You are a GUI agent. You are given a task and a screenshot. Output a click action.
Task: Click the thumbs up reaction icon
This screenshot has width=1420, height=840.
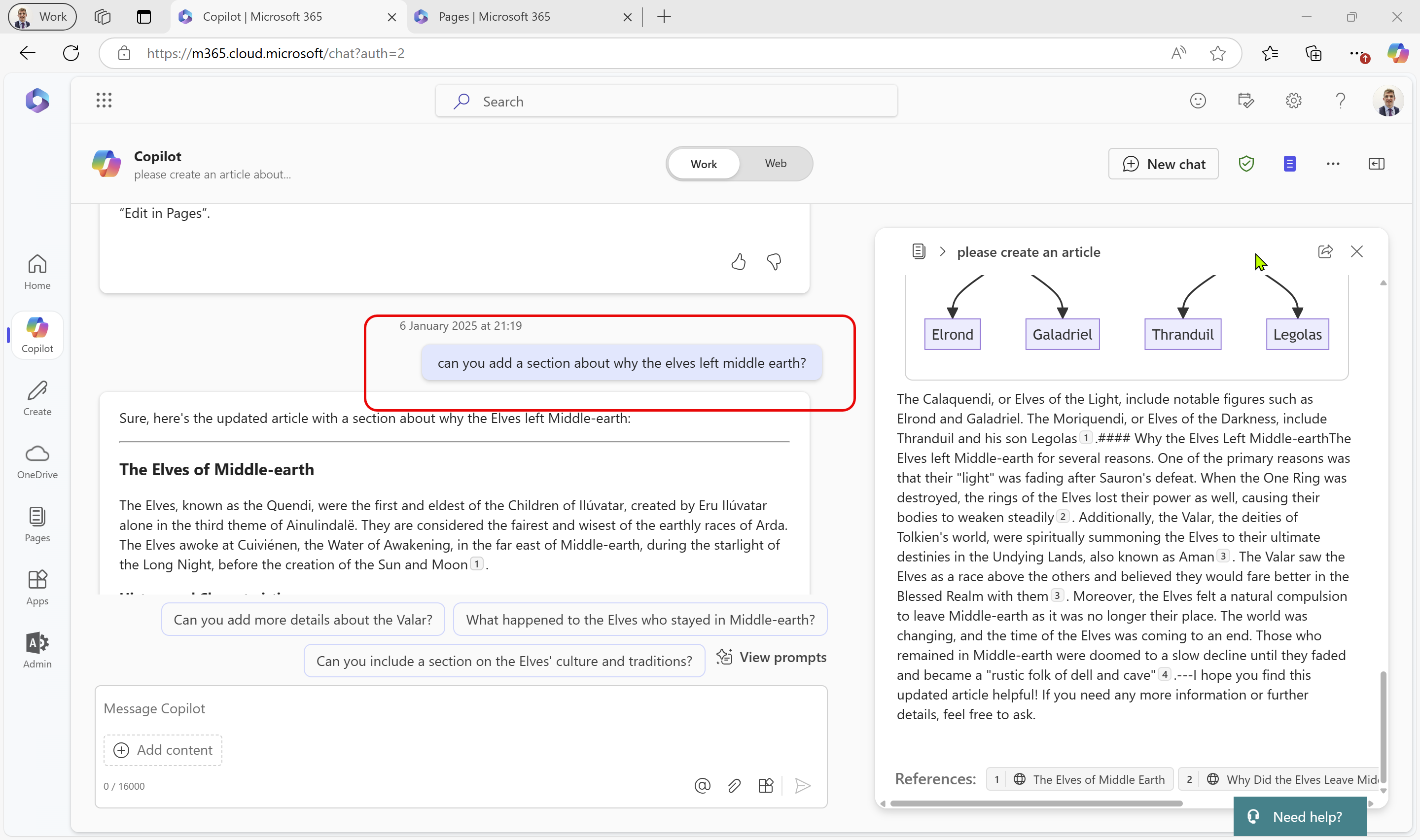738,261
